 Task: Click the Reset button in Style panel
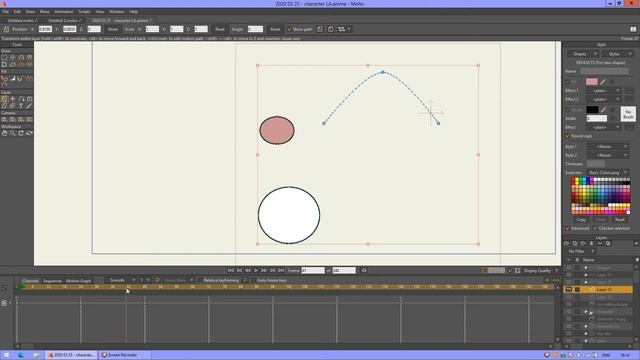coord(620,220)
